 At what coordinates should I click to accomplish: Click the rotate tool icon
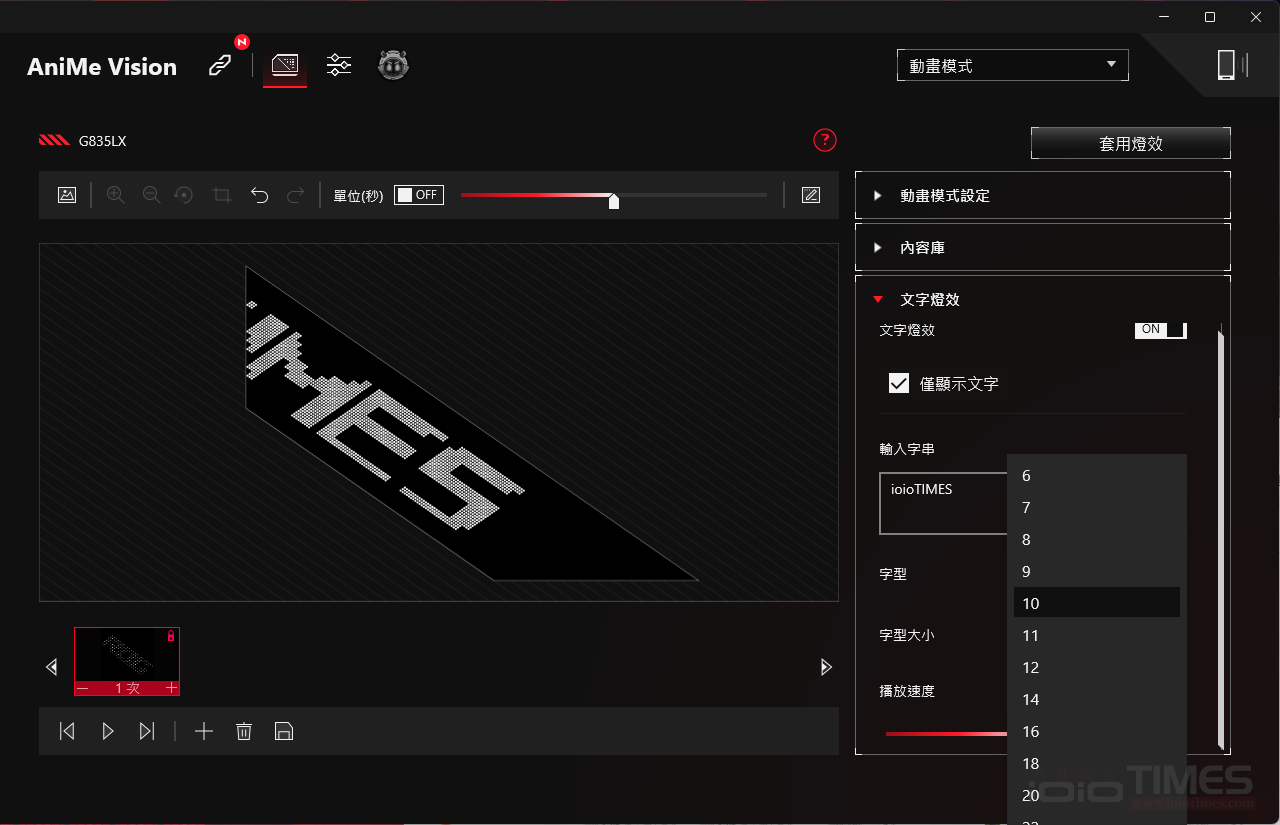pos(184,195)
